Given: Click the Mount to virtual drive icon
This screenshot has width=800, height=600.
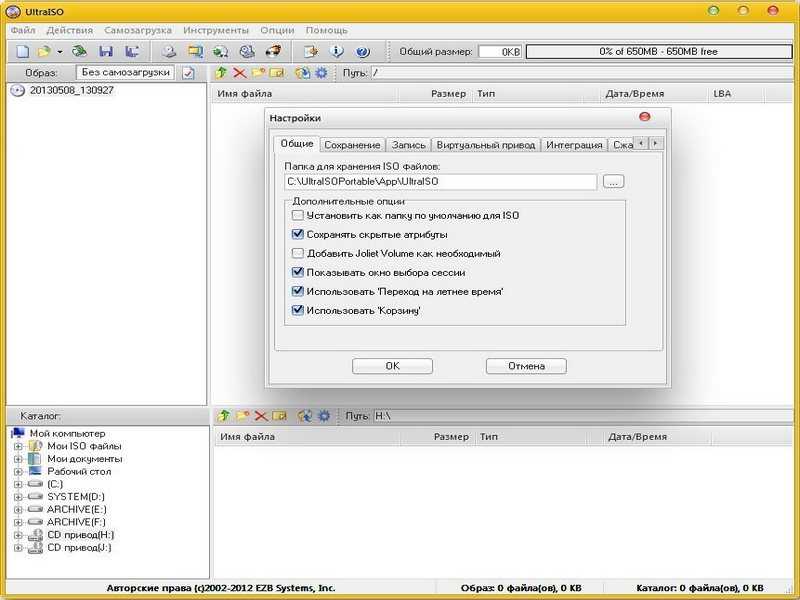Looking at the screenshot, I should coord(247,52).
